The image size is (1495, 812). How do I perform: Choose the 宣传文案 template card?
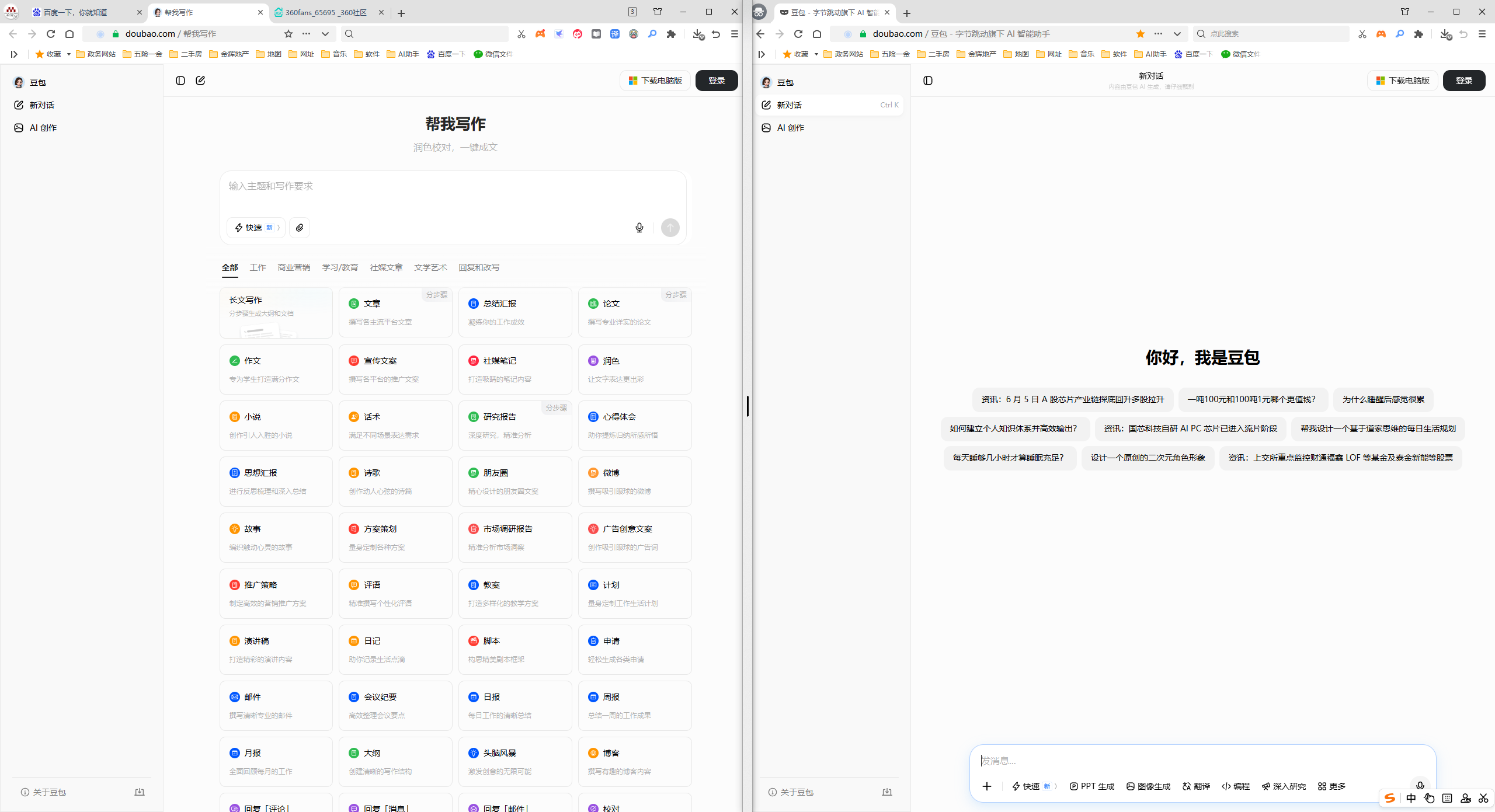point(395,370)
